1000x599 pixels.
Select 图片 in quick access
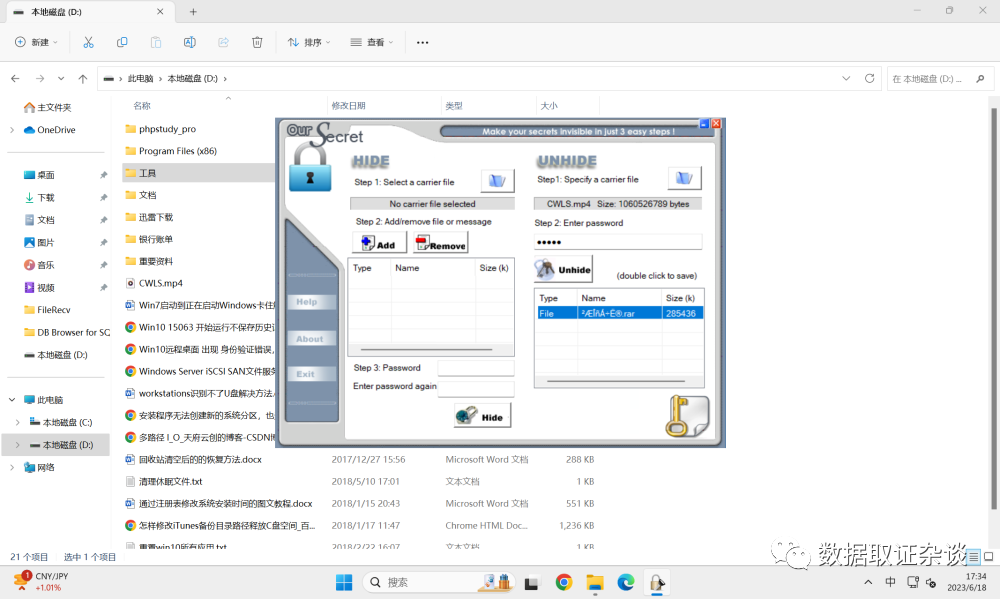point(39,242)
